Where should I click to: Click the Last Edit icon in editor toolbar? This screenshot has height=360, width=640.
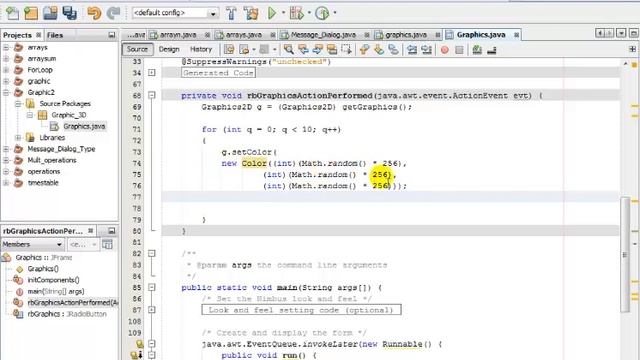(229, 50)
